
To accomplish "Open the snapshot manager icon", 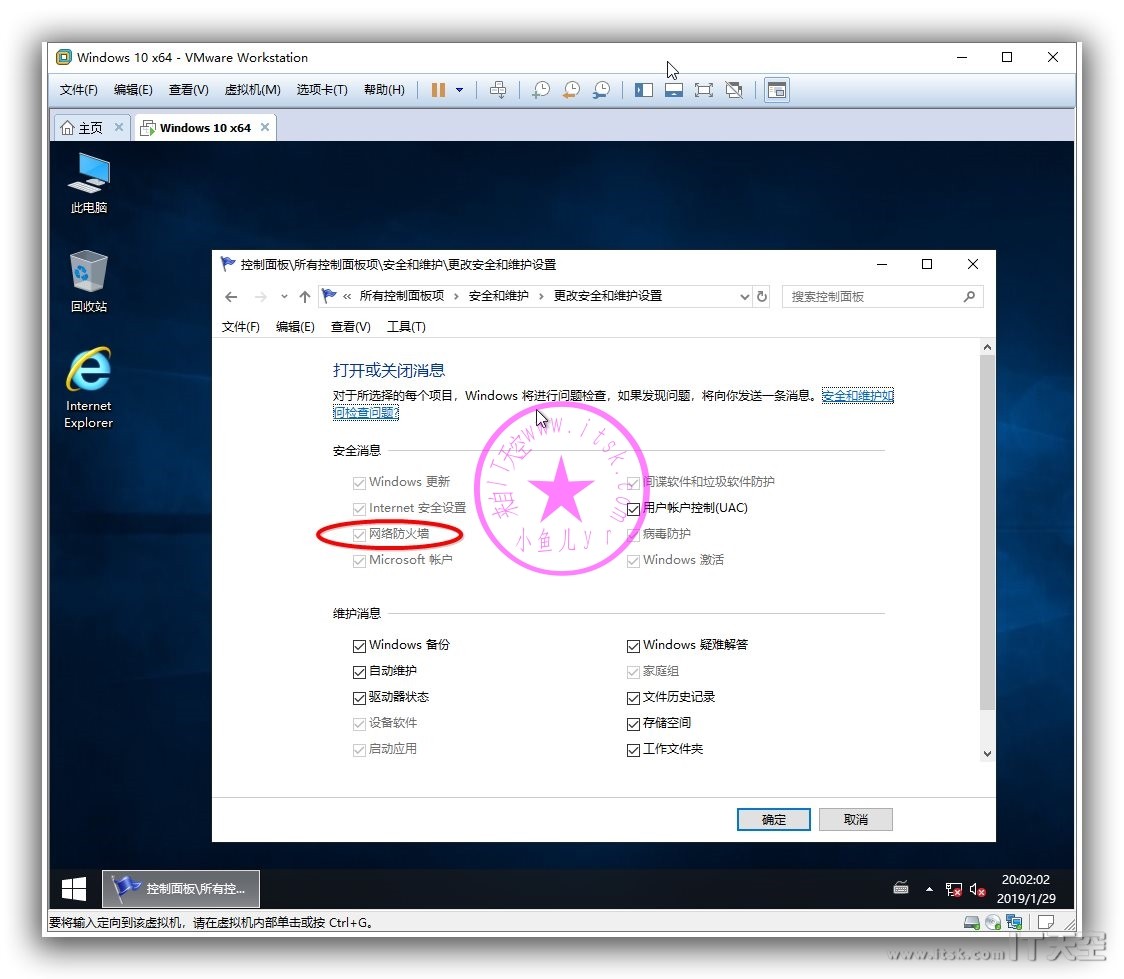I will [601, 90].
